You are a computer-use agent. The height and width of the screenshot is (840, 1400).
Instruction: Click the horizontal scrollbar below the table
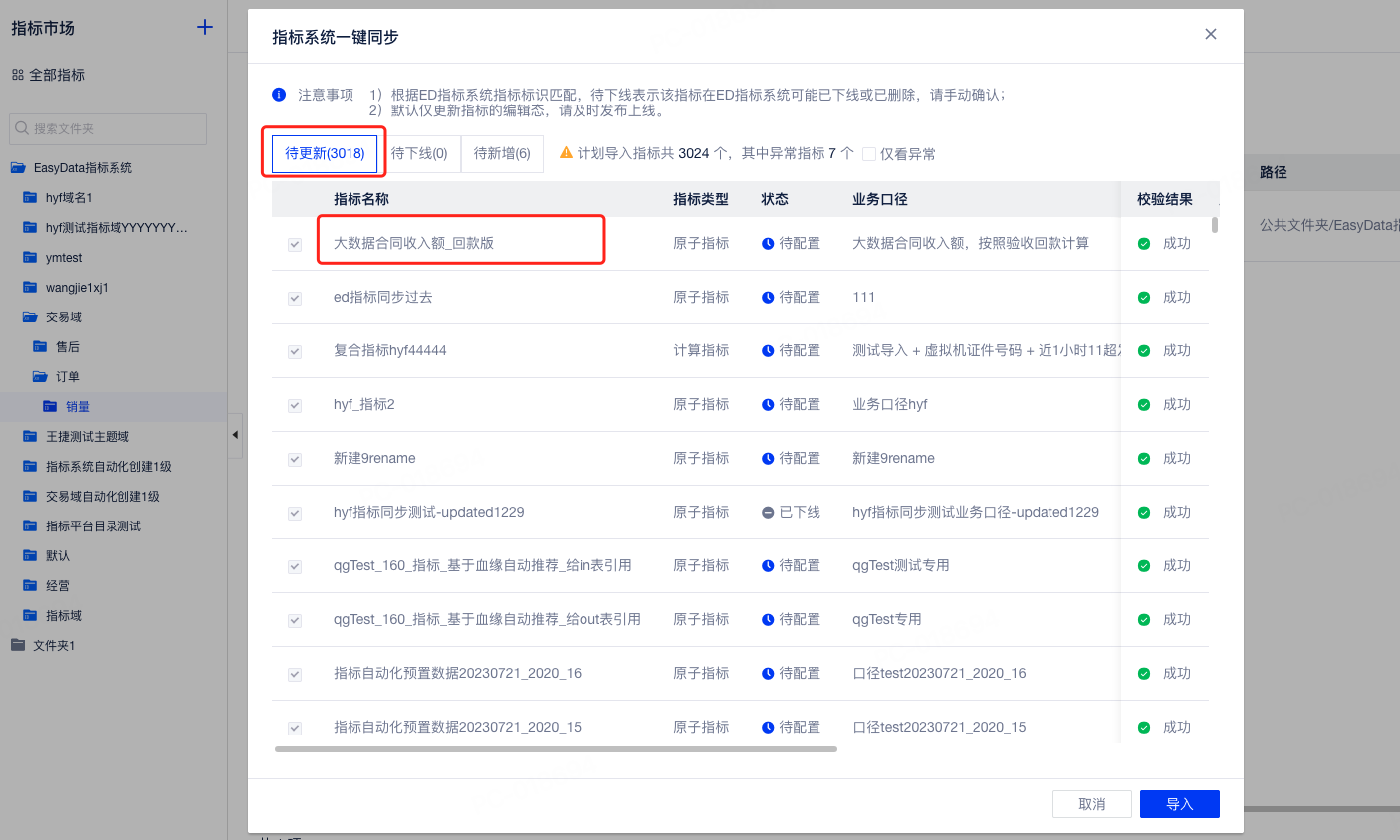tap(556, 749)
